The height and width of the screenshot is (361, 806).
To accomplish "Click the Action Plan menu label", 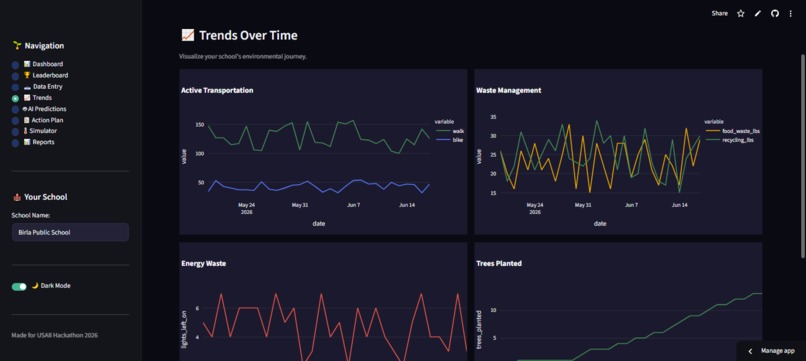I will (47, 120).
